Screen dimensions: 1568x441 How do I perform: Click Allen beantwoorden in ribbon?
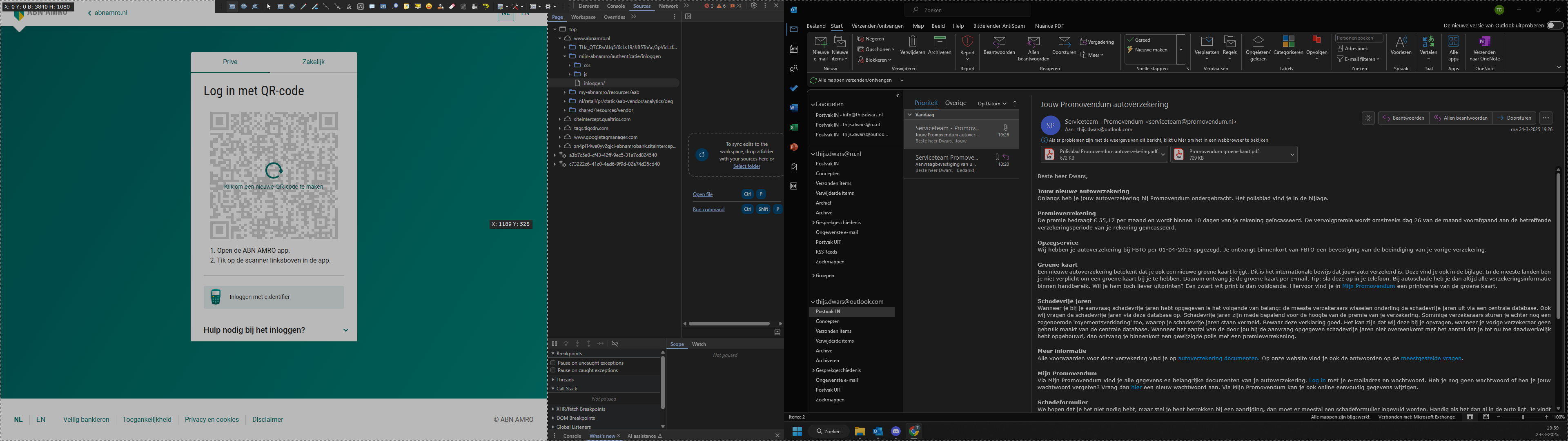tap(1033, 42)
